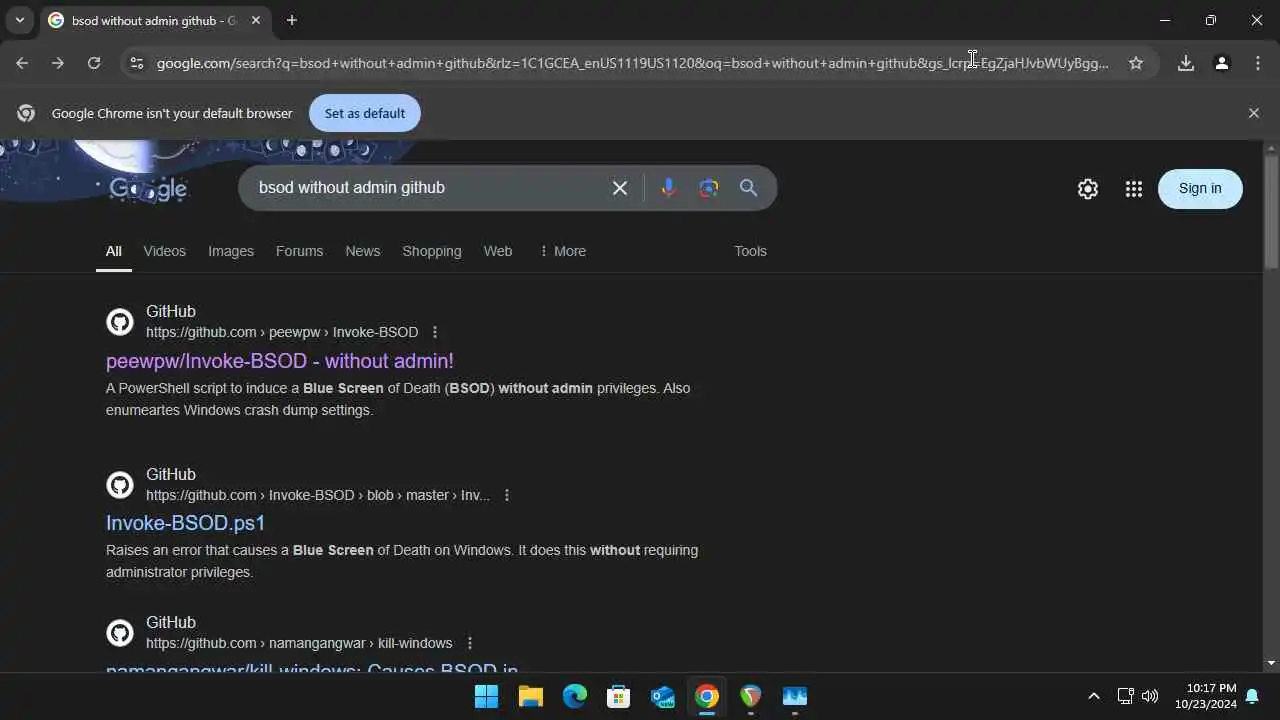Start voice search with microphone
This screenshot has height=720, width=1280.
(668, 188)
